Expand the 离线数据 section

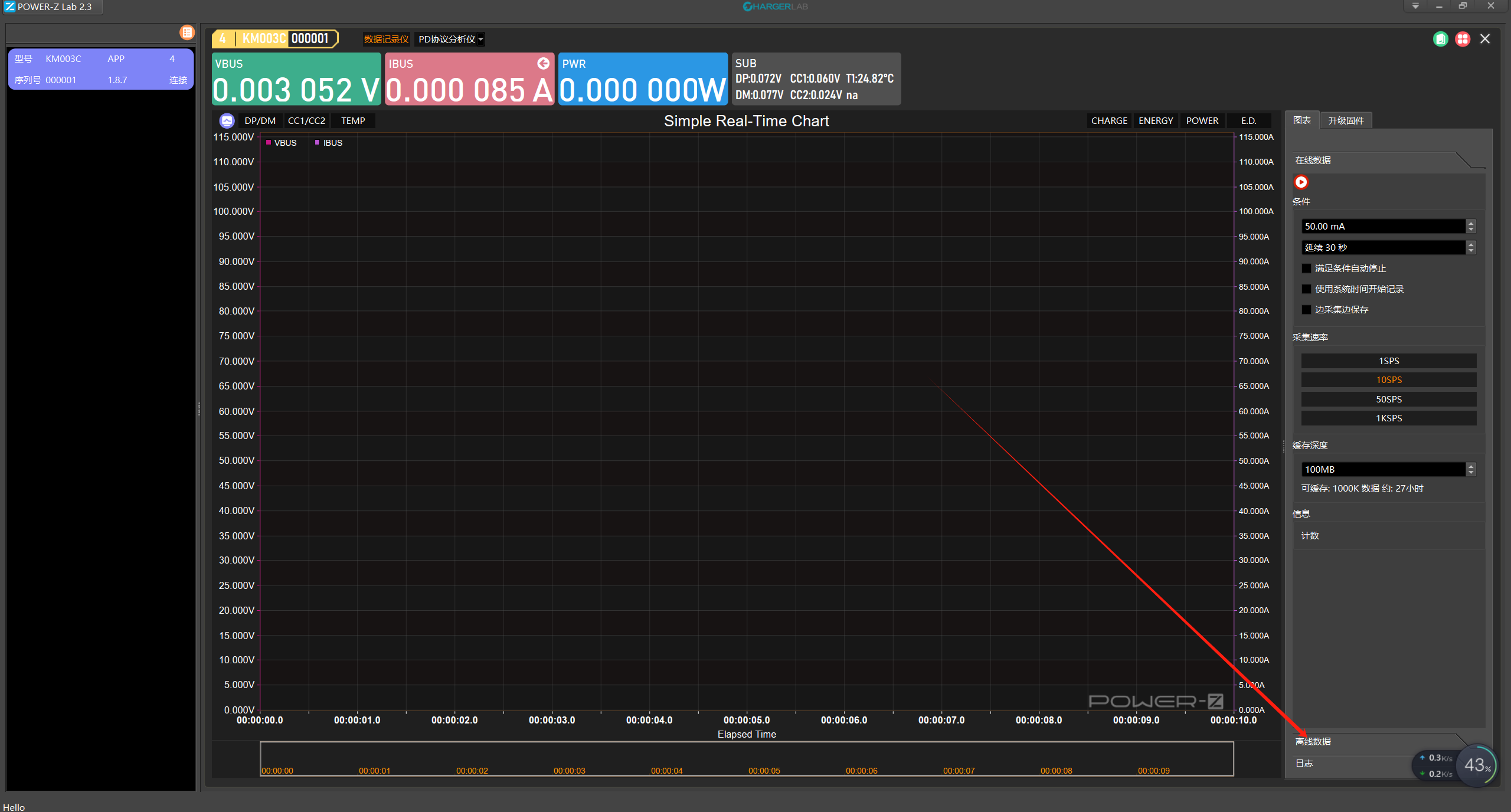pyautogui.click(x=1313, y=742)
